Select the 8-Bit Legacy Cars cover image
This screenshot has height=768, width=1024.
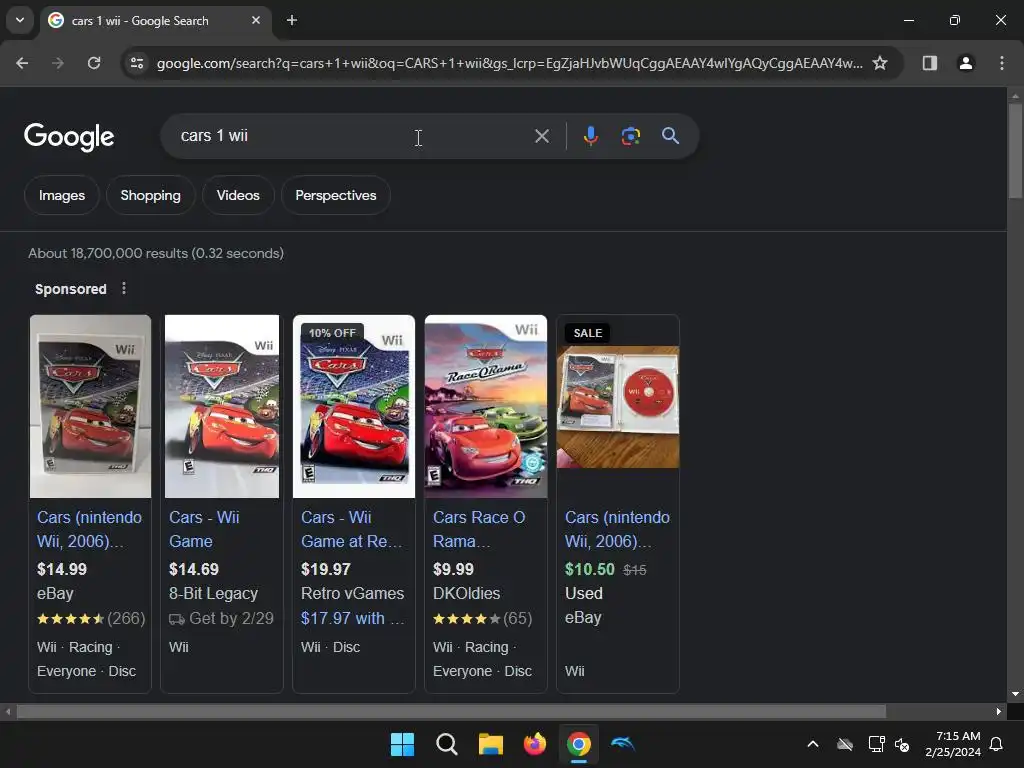pos(222,406)
